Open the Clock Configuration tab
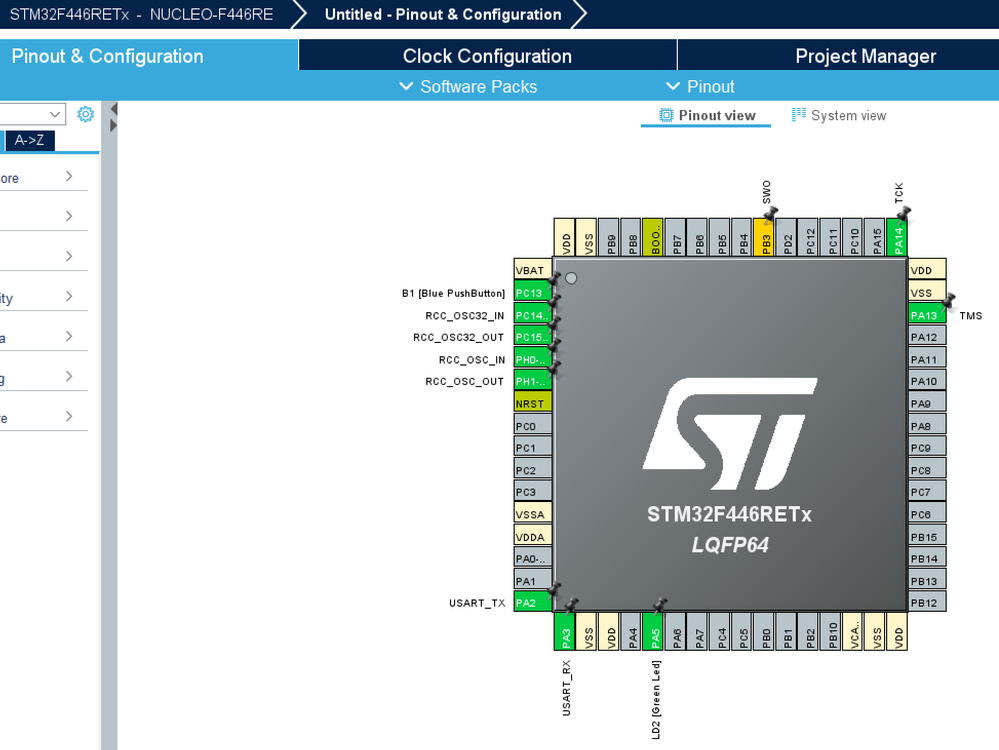The image size is (999, 750). point(487,56)
